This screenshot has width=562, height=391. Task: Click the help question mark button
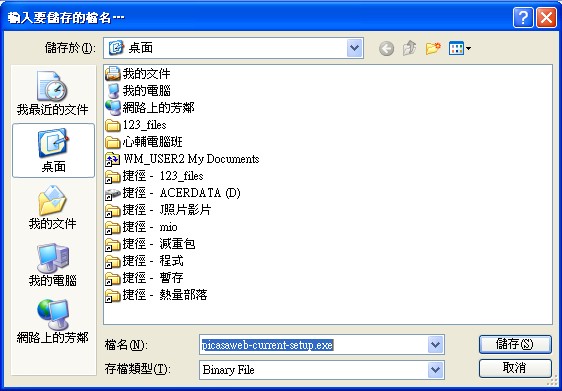click(x=523, y=17)
